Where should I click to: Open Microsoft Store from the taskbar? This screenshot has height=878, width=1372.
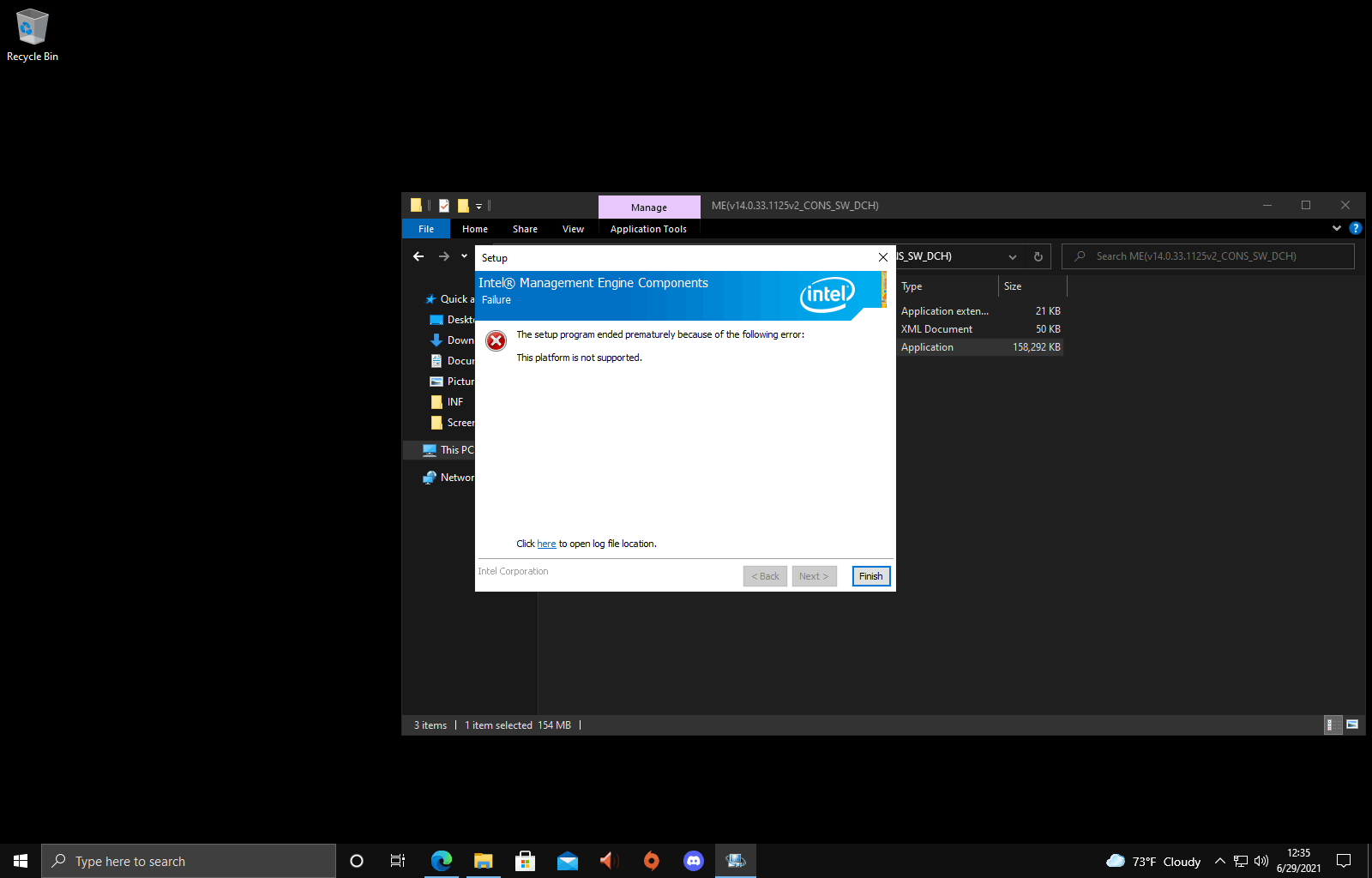pos(526,861)
